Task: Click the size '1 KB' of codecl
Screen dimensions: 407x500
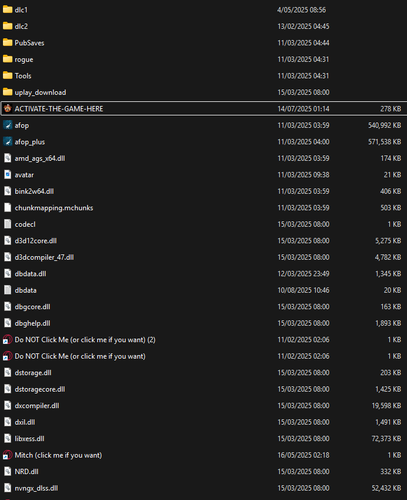Action: (394, 224)
